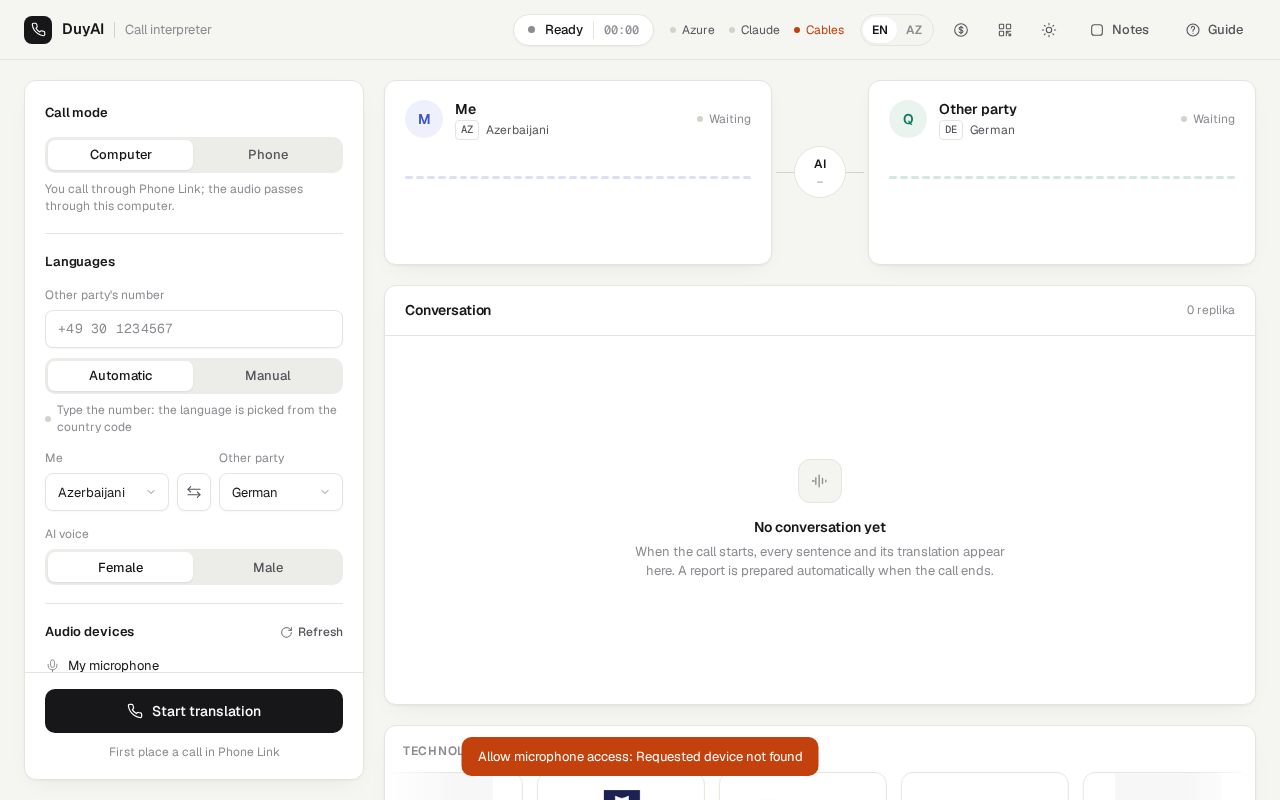The image size is (1280, 800).
Task: Toggle the light theme sun icon
Action: pos(1049,30)
